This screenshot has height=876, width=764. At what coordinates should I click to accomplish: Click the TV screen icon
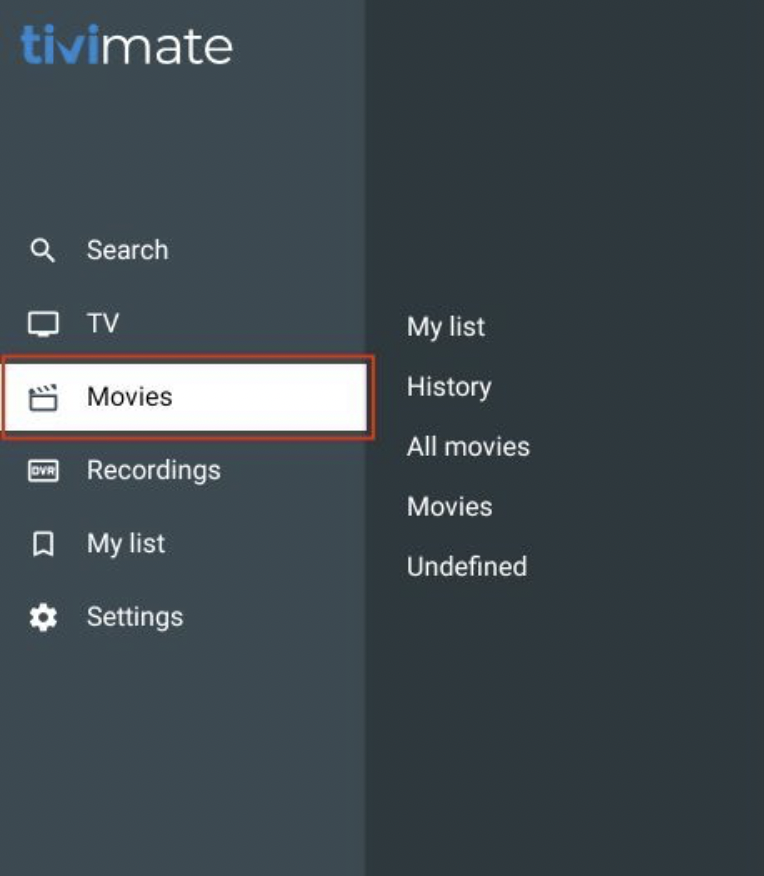(x=42, y=324)
